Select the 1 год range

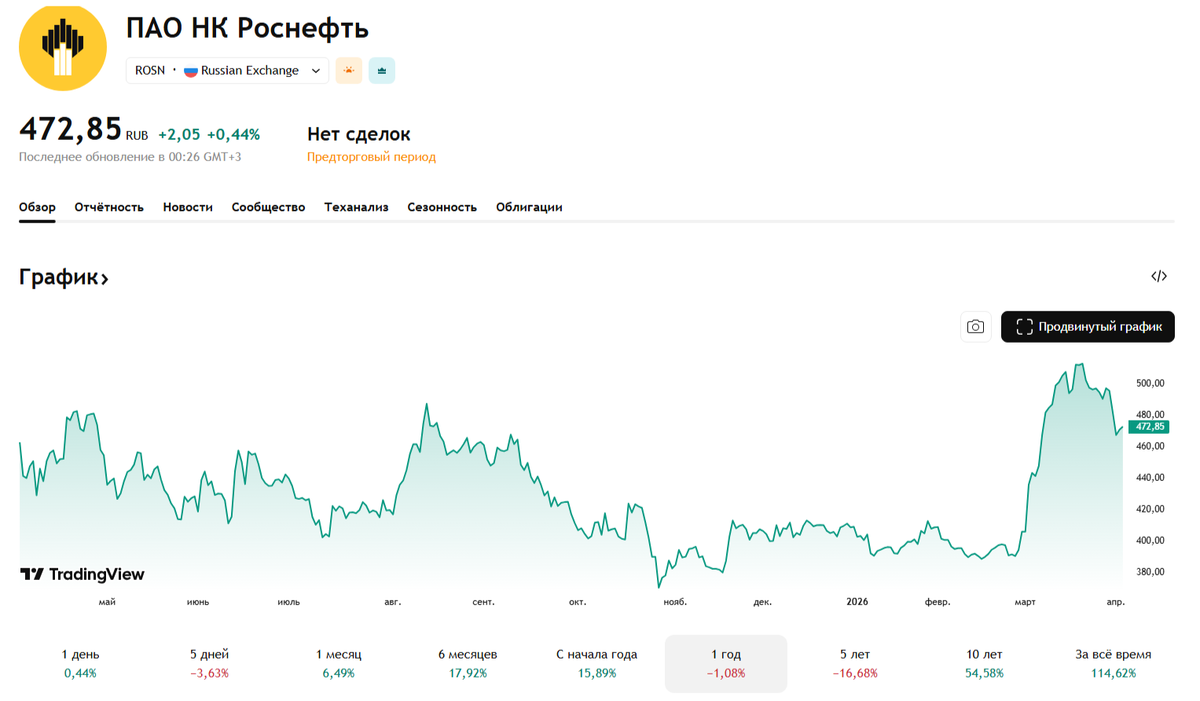coord(726,663)
